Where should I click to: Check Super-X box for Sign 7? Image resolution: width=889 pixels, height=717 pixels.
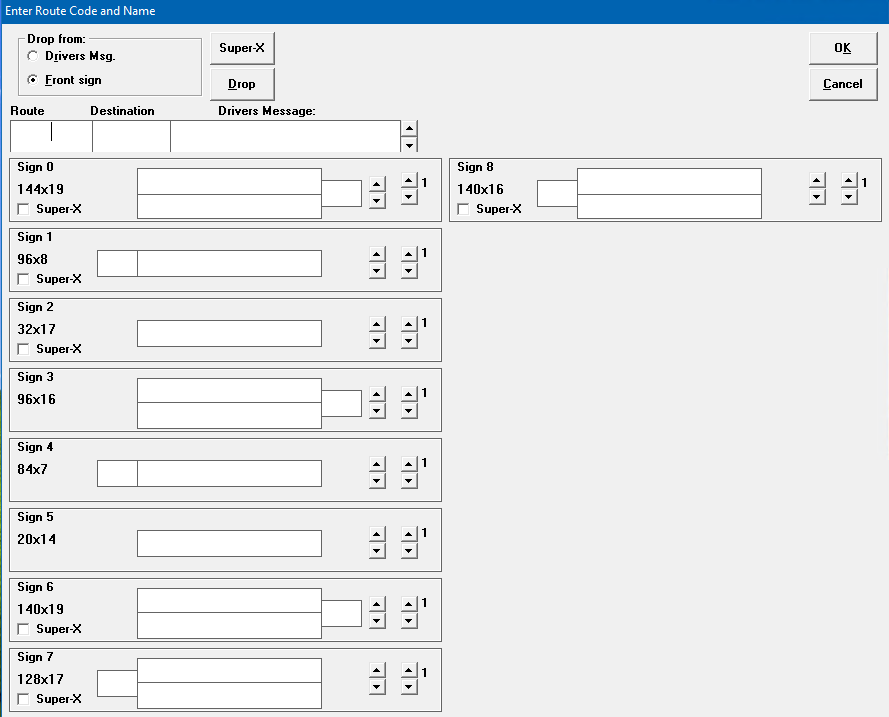(24, 699)
